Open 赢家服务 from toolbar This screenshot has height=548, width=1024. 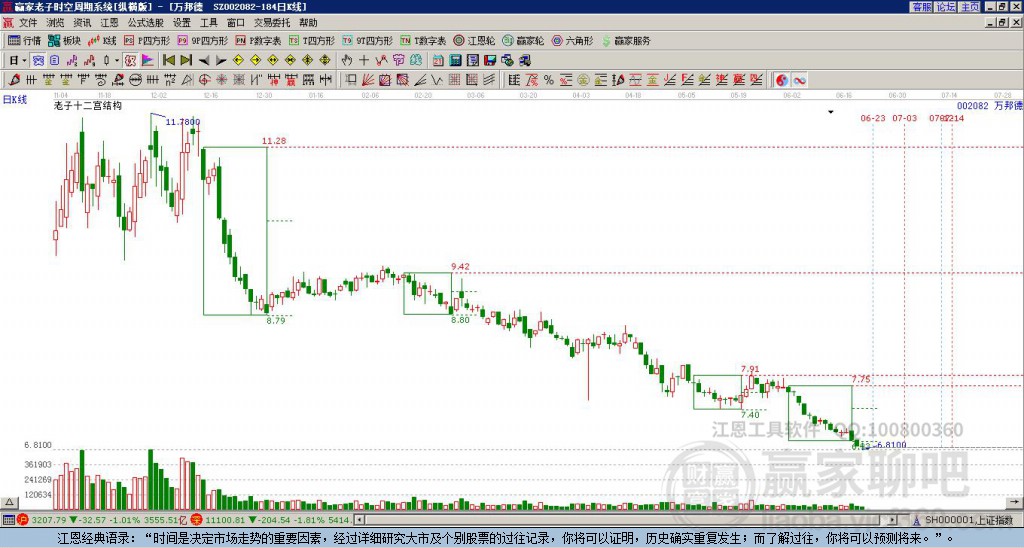[626, 40]
